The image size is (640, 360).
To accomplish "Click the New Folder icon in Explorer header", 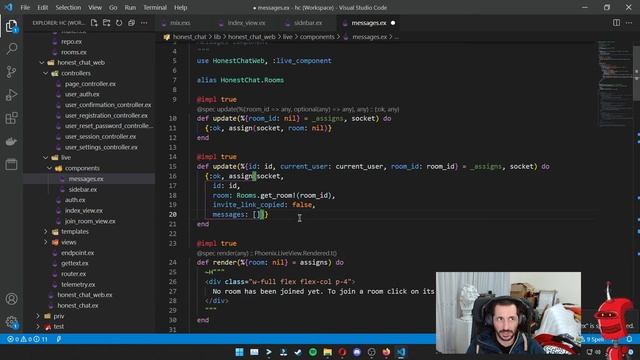I will pos(107,23).
